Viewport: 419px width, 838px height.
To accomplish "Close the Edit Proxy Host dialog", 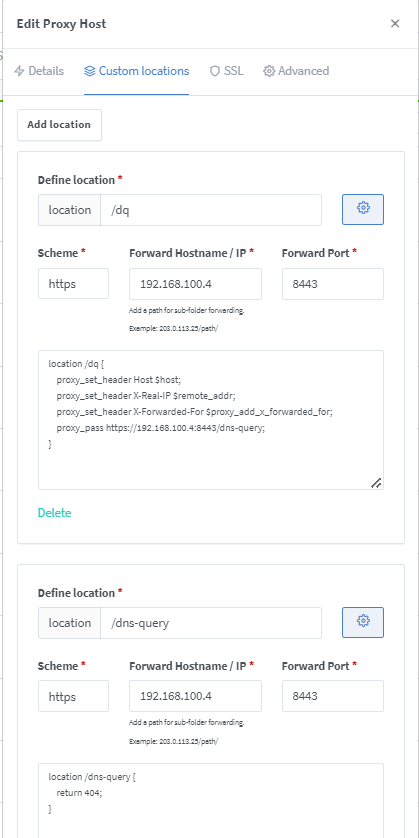I will [395, 24].
